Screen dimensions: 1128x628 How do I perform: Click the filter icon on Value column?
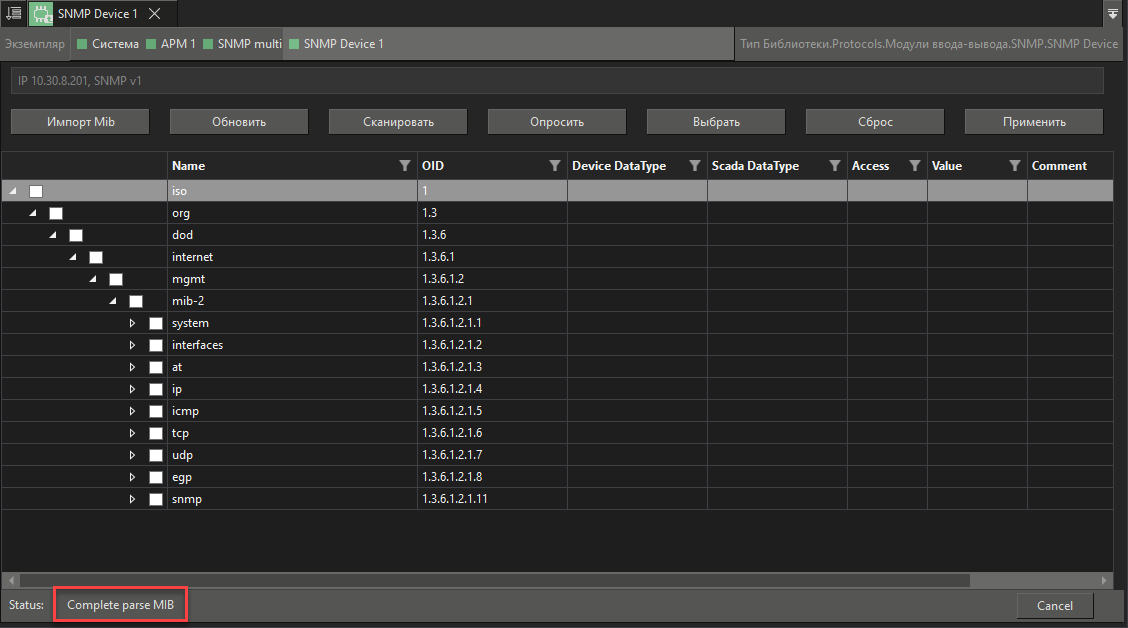click(x=1014, y=165)
